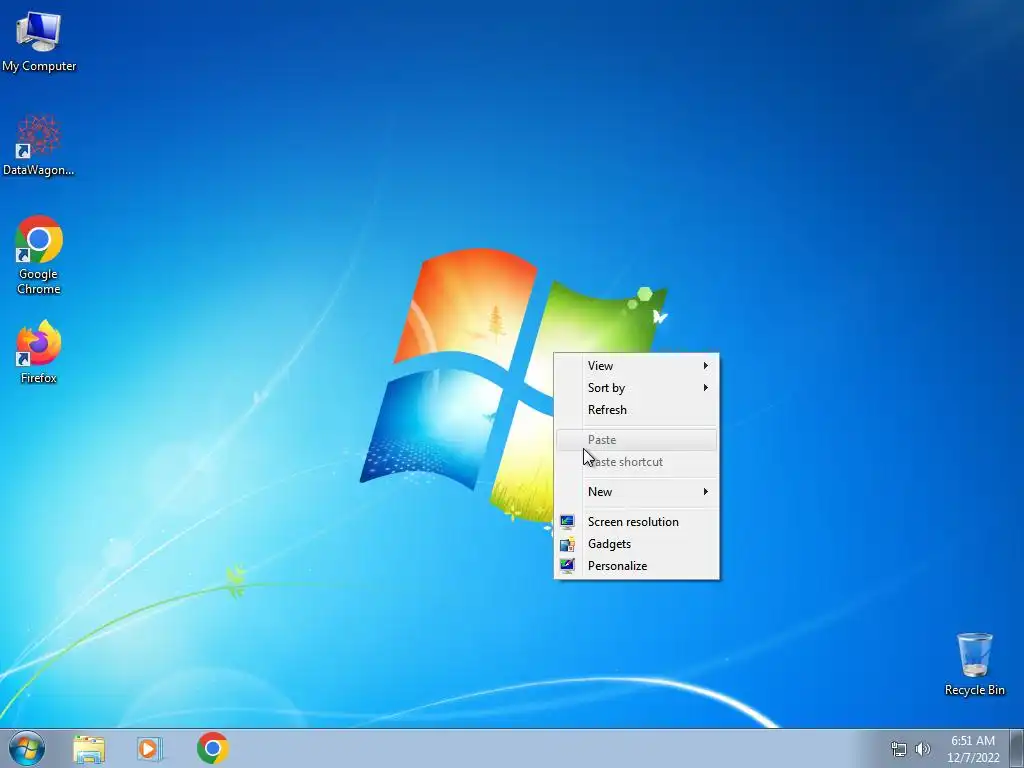Expand the Sort by submenu
Viewport: 1024px width, 768px height.
tap(637, 388)
